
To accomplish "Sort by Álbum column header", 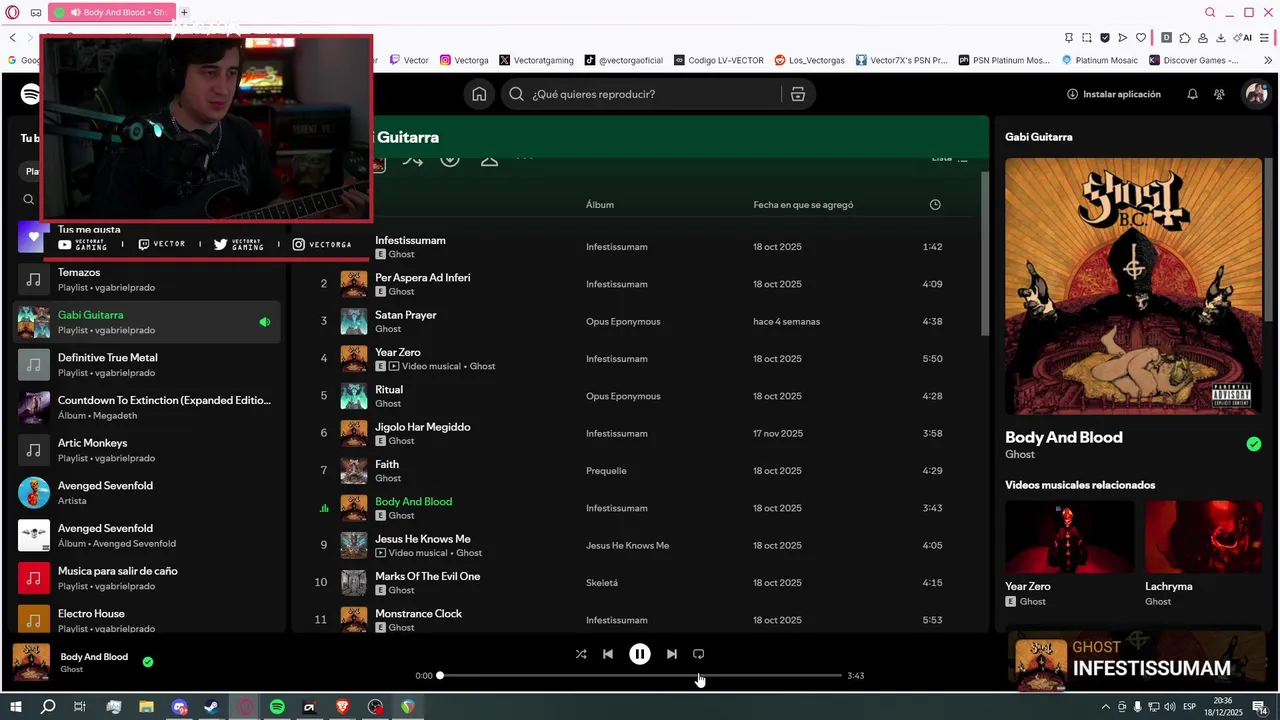I will tap(600, 205).
